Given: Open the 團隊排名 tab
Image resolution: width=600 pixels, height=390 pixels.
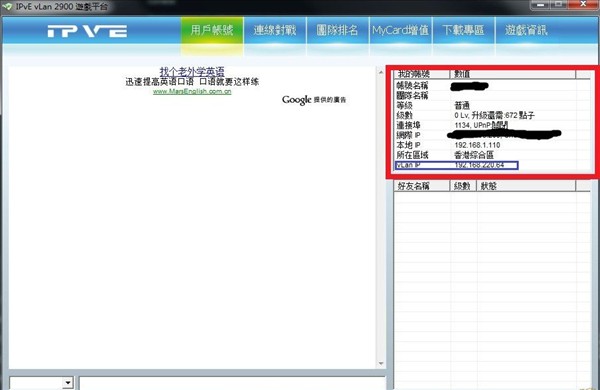Looking at the screenshot, I should [x=338, y=30].
